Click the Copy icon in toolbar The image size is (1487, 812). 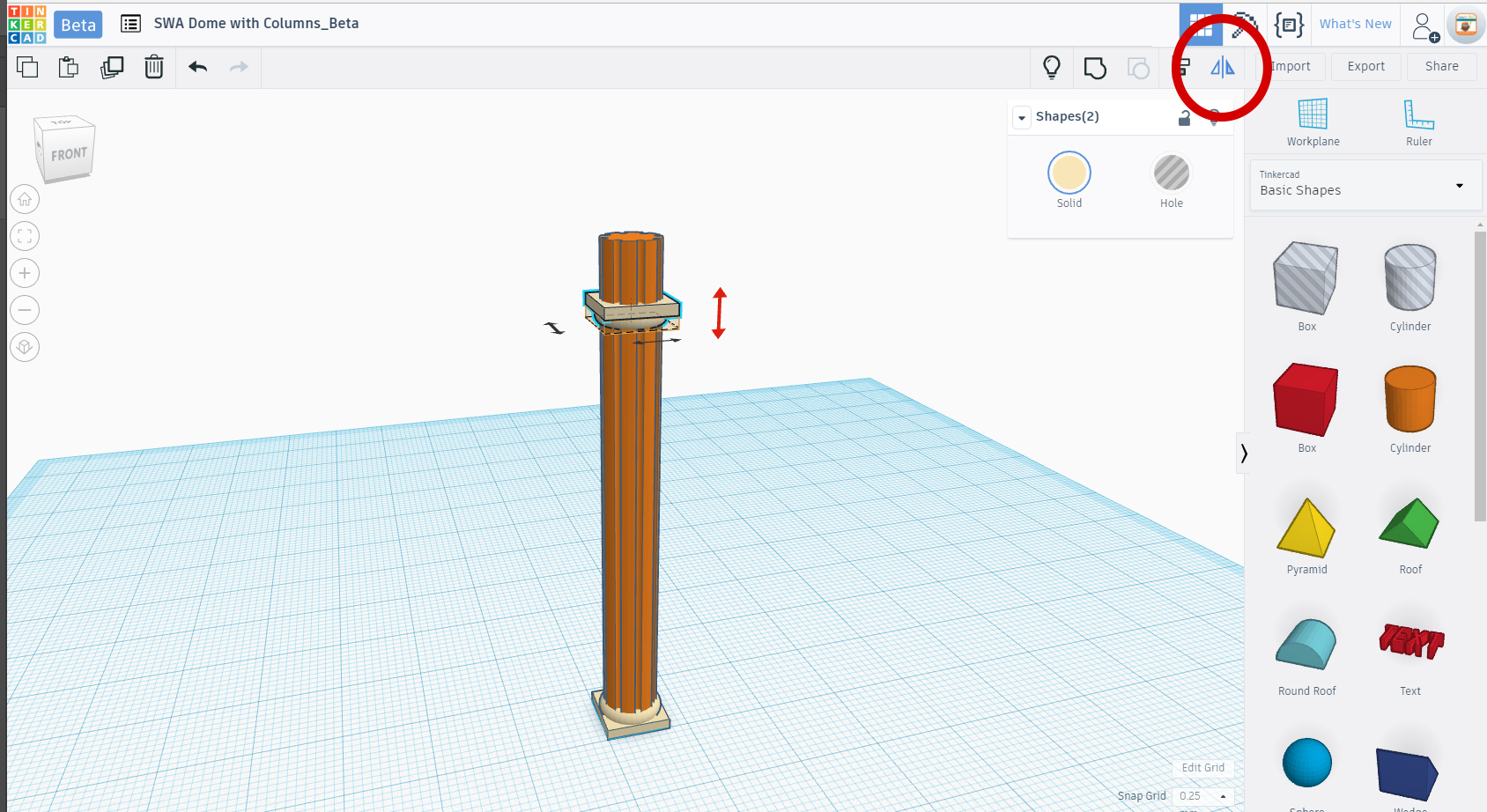coord(27,67)
